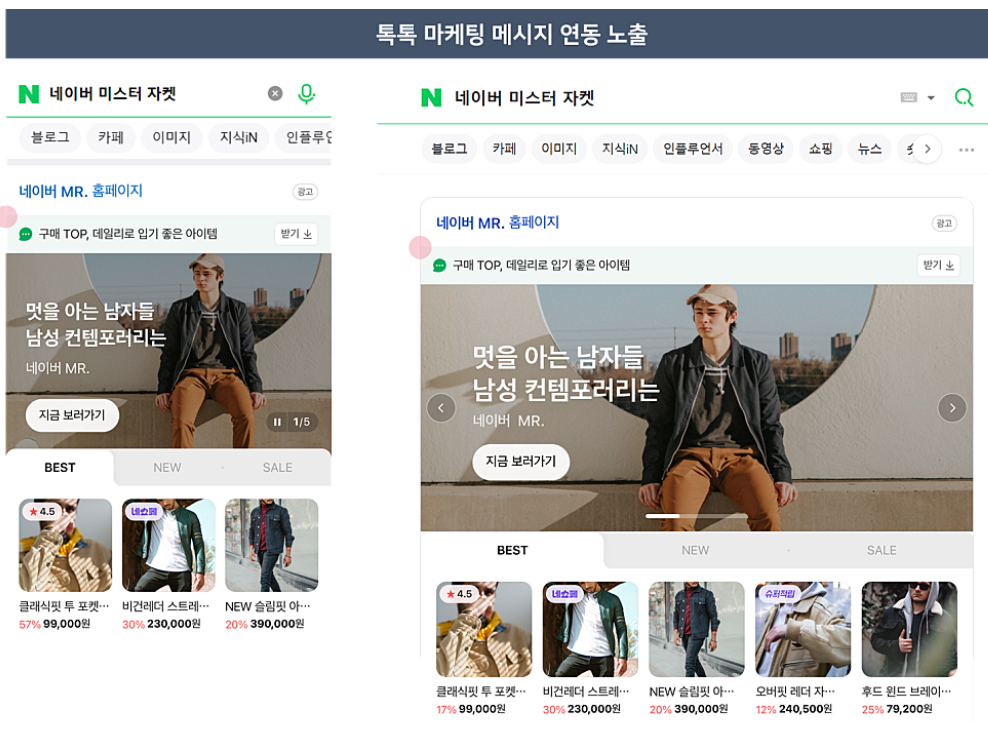Viewport: 988px width, 731px height.
Task: Open desktop 후드 윈드 브레이 product thumbnail
Action: [909, 629]
